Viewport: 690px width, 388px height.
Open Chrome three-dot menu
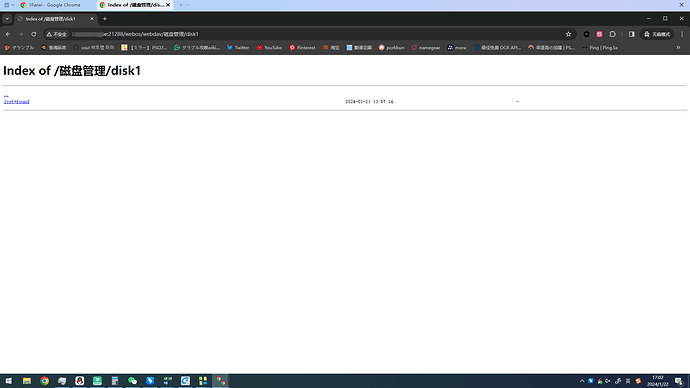click(682, 34)
